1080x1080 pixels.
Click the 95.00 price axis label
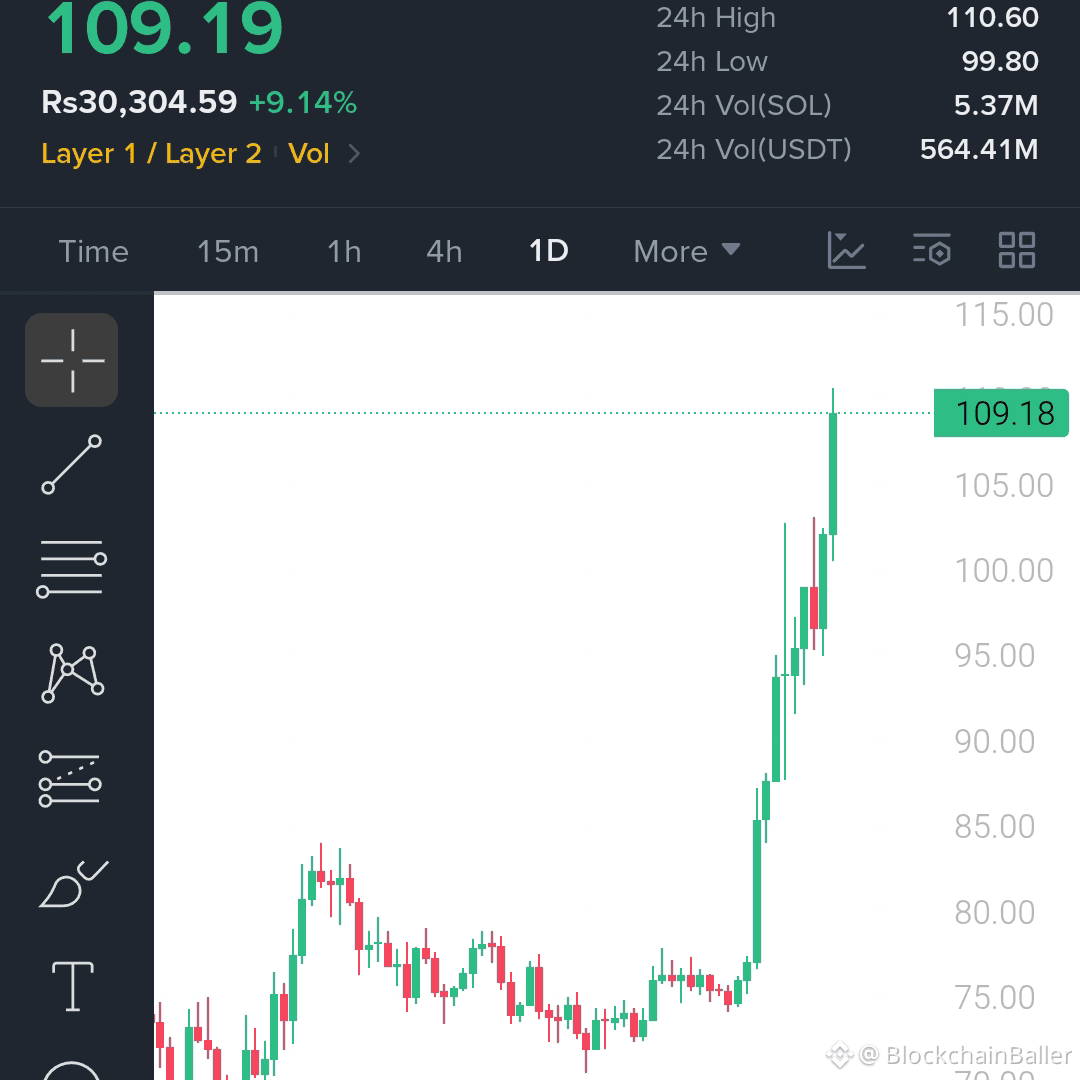pos(995,656)
